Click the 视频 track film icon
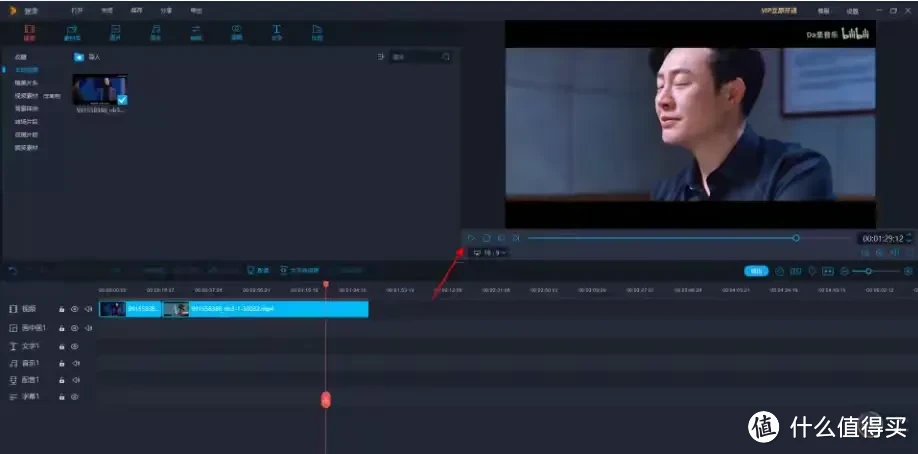The image size is (918, 454). [x=13, y=309]
